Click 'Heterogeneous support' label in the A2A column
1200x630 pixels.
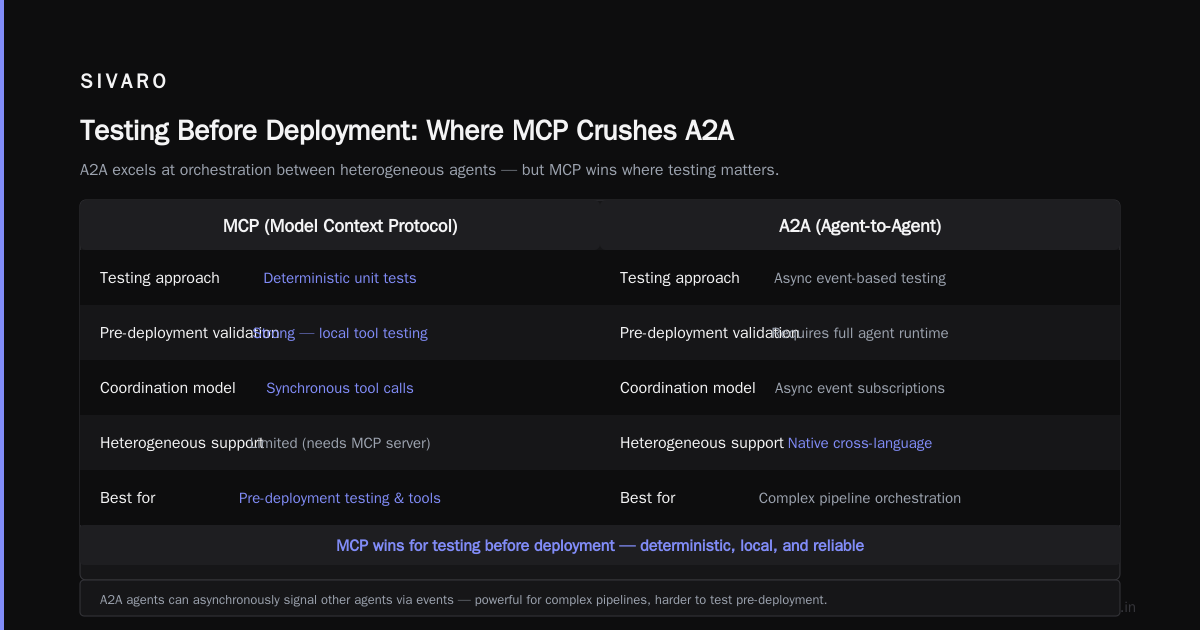point(702,443)
